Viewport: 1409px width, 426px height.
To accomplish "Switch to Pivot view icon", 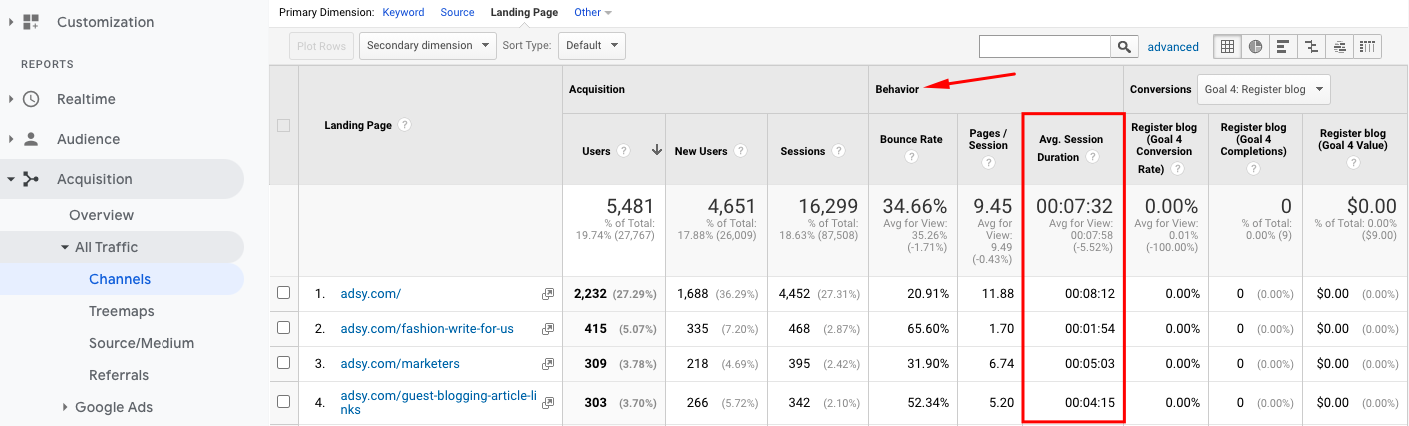I will tap(1368, 46).
